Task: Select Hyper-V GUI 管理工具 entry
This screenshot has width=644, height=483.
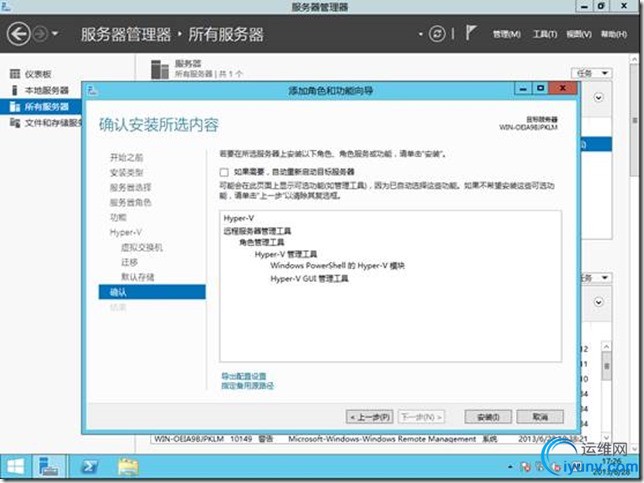Action: pos(309,278)
